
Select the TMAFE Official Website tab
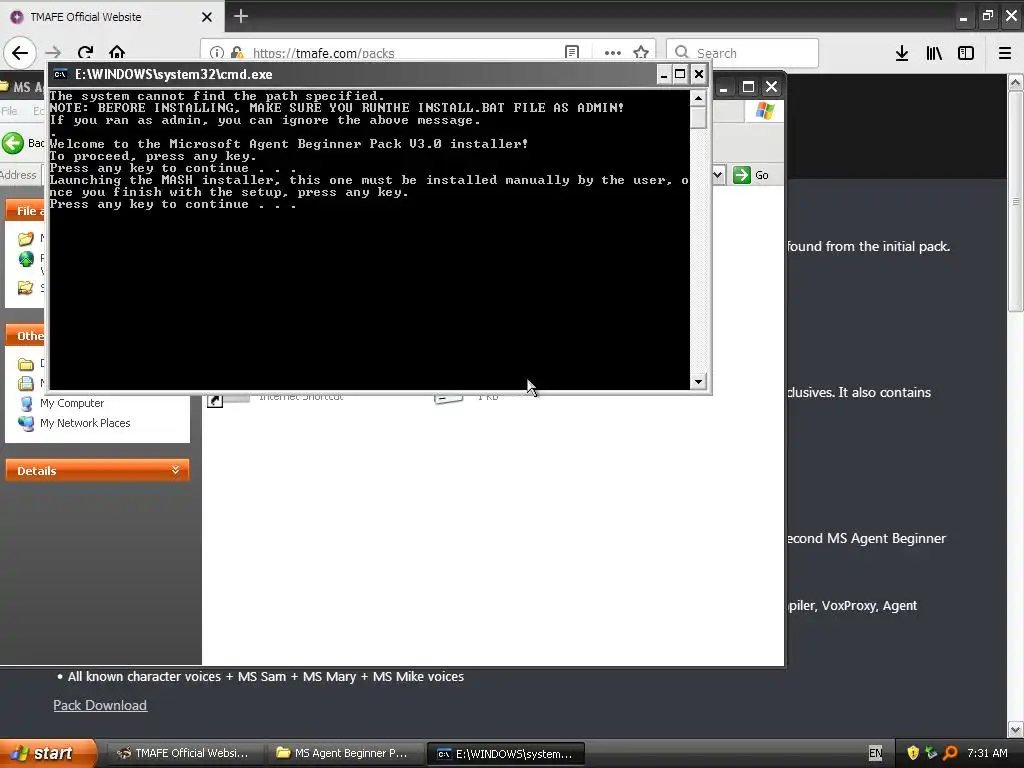pyautogui.click(x=112, y=16)
